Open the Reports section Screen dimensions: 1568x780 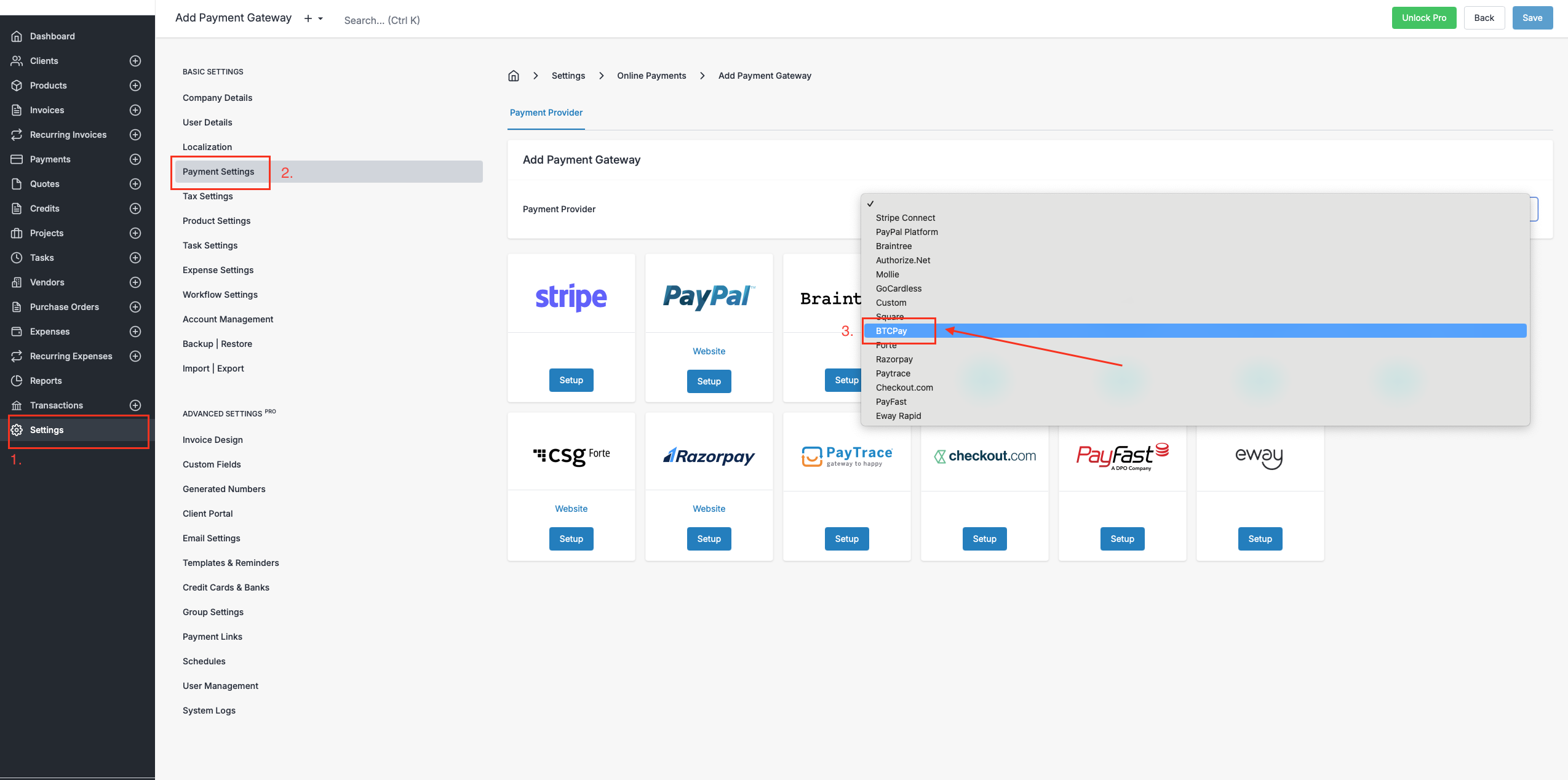click(45, 380)
